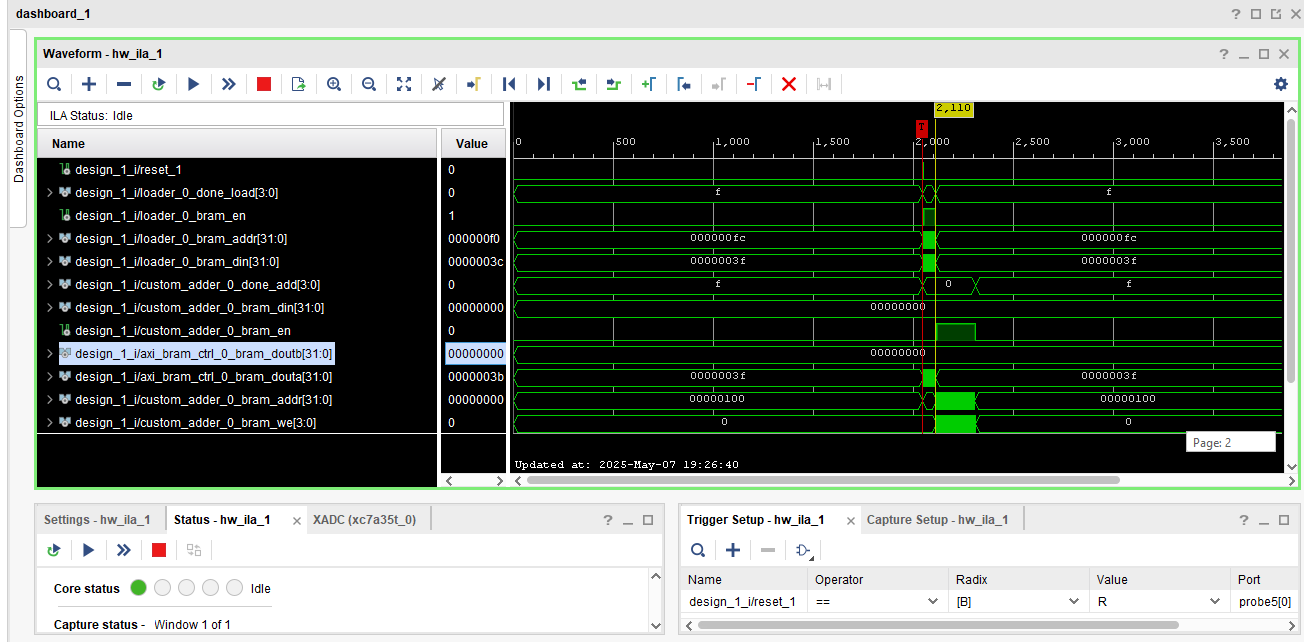This screenshot has height=642, width=1304.
Task: Expand the loader_0_bram_addr[31:0] bus
Action: (x=50, y=239)
